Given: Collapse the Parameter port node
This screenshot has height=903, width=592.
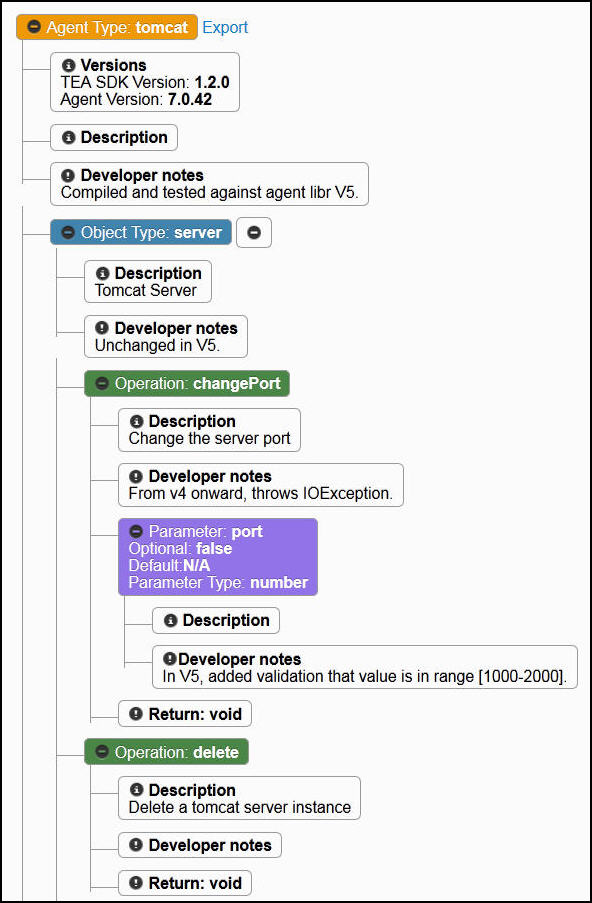Looking at the screenshot, I should (136, 531).
